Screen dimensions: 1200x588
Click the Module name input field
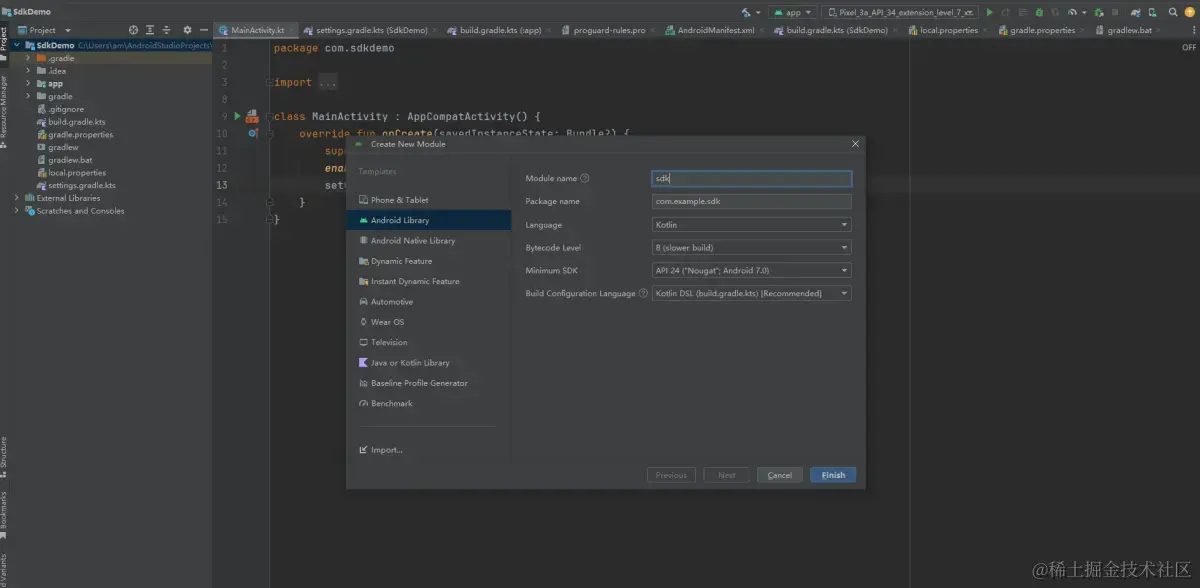click(751, 179)
